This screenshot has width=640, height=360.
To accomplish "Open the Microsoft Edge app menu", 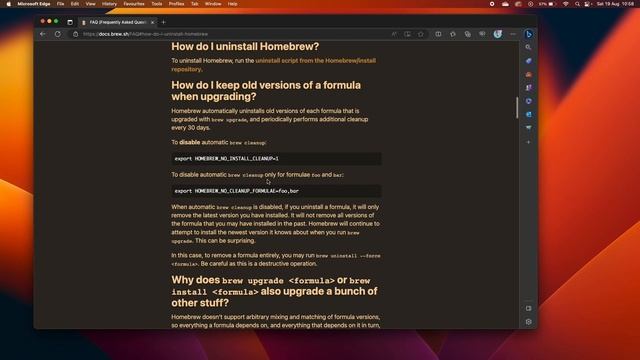I will pyautogui.click(x=34, y=4).
